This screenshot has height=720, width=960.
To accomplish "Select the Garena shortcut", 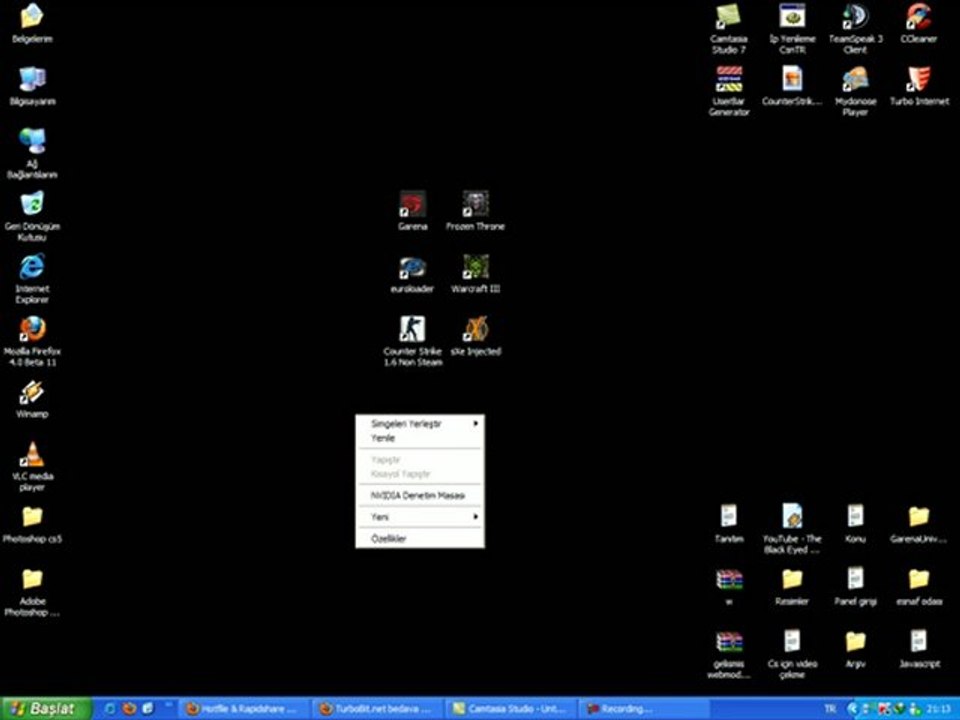I will [x=412, y=210].
